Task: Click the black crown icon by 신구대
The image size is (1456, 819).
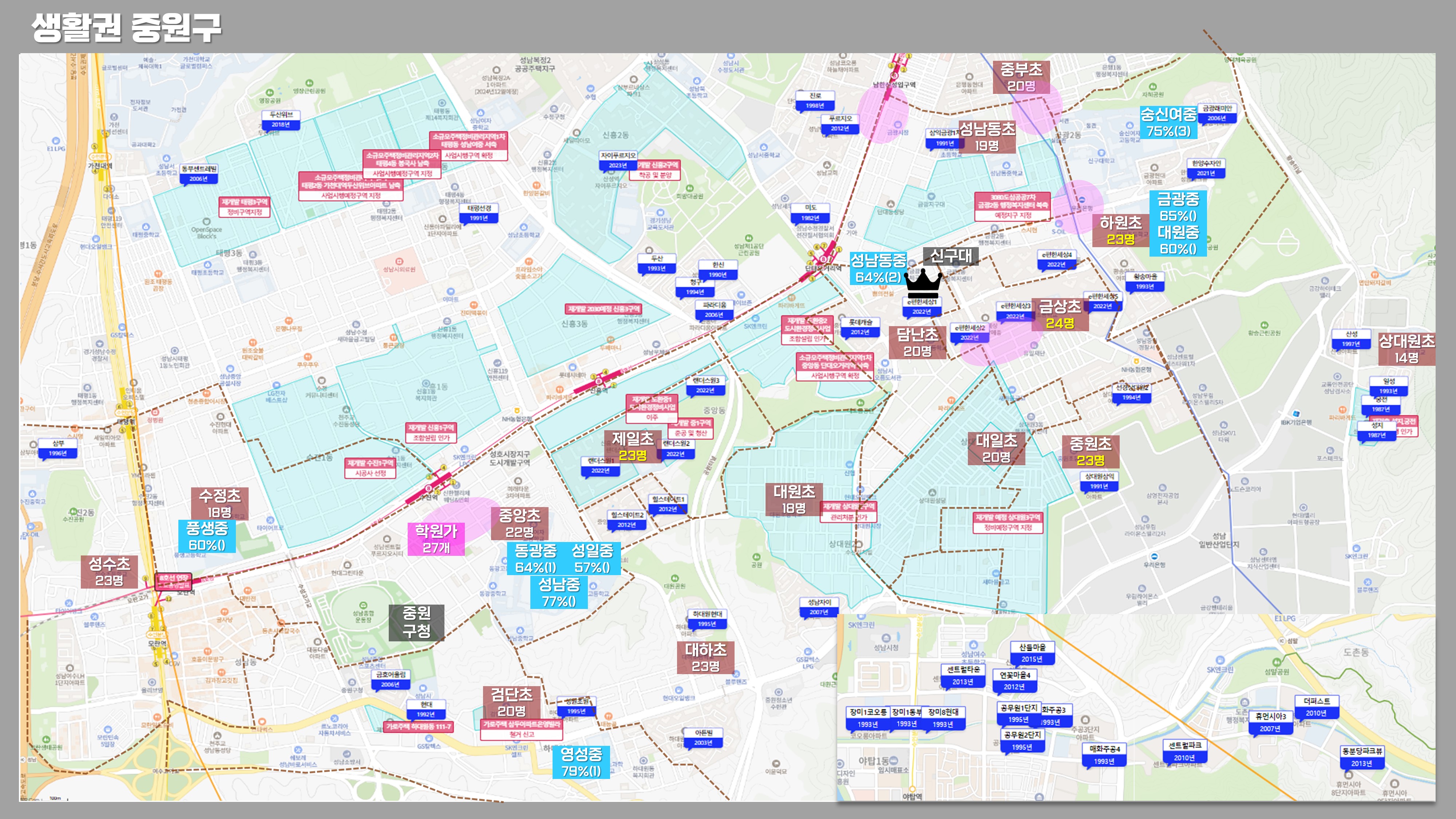Action: pos(922,283)
